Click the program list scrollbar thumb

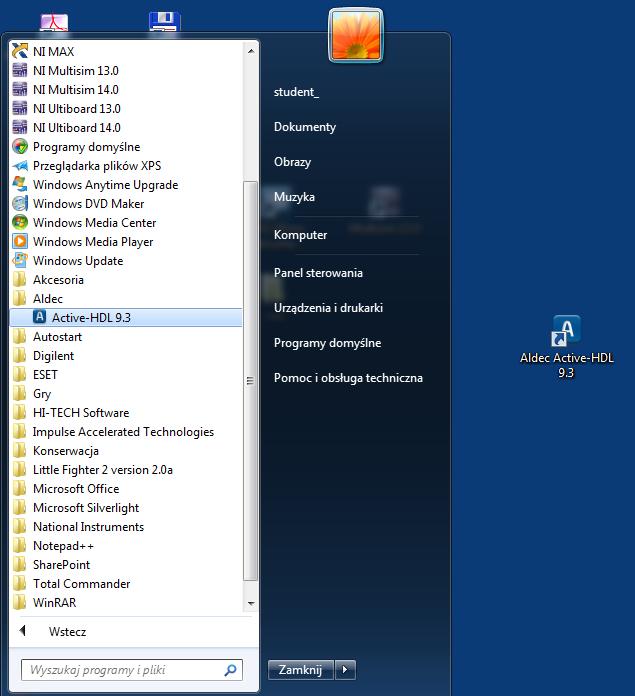pyautogui.click(x=251, y=381)
